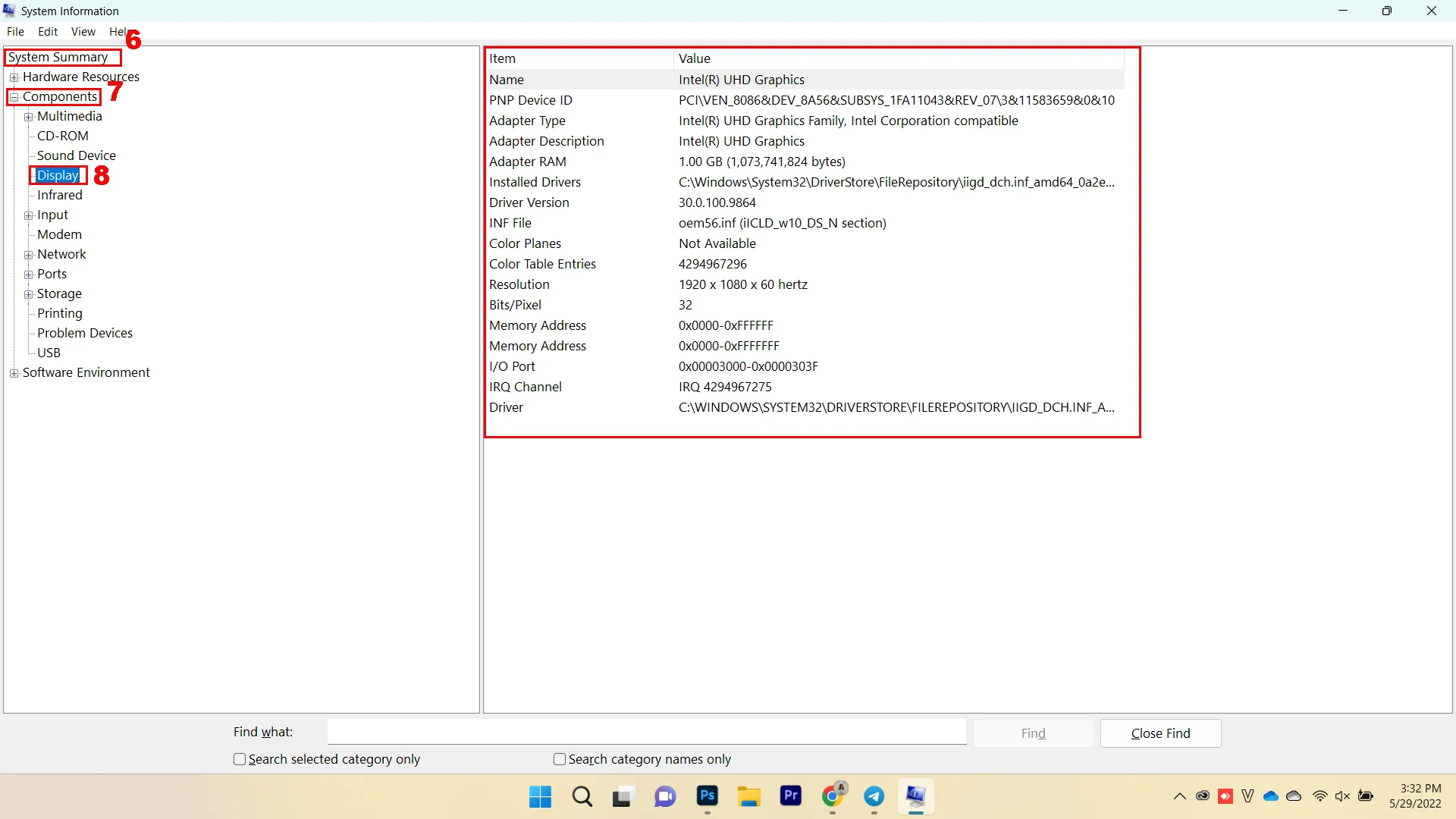
Task: Launch Premiere Pro taskbar icon
Action: pyautogui.click(x=790, y=796)
